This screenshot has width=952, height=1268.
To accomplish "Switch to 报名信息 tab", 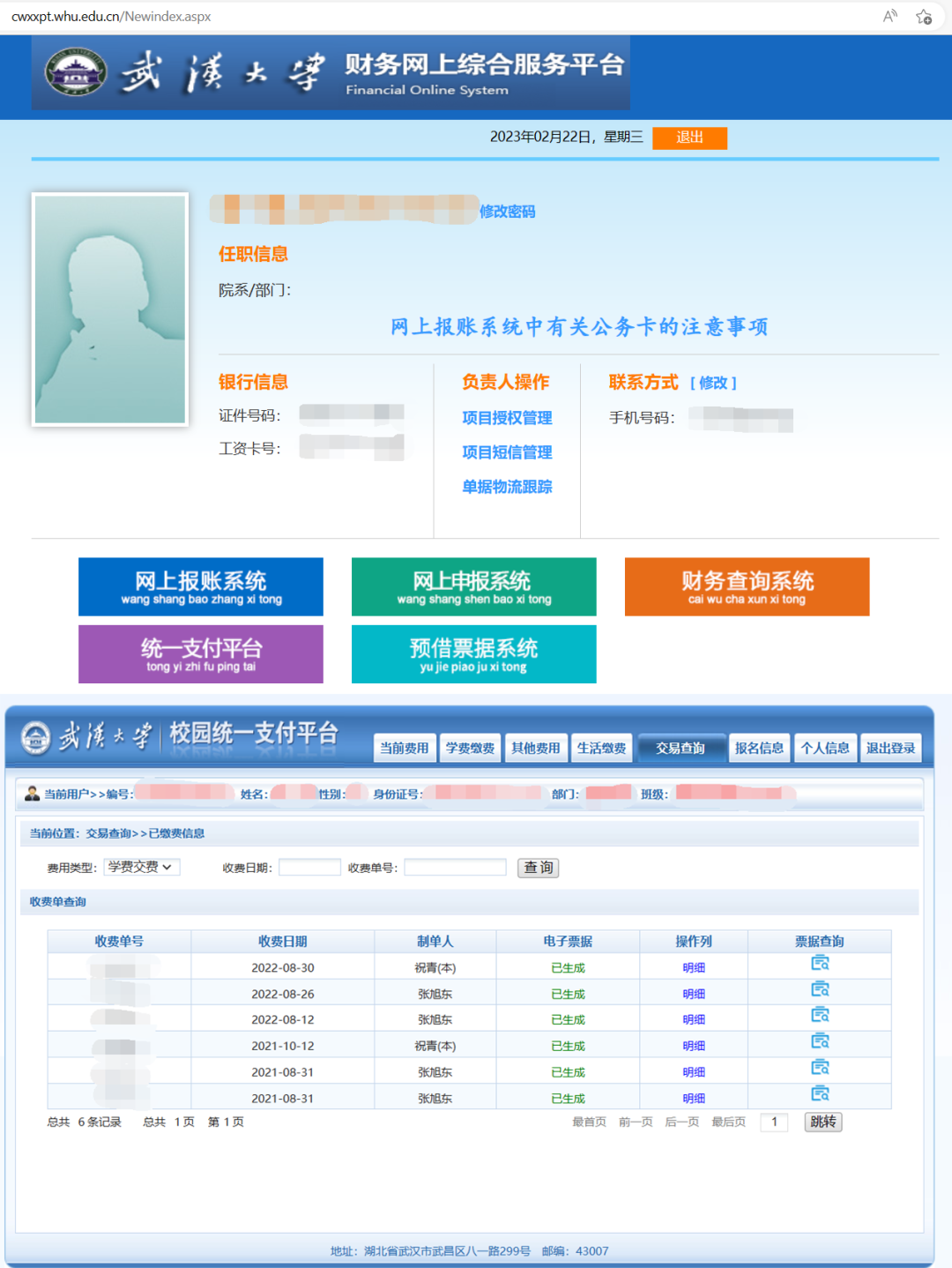I will pyautogui.click(x=759, y=748).
